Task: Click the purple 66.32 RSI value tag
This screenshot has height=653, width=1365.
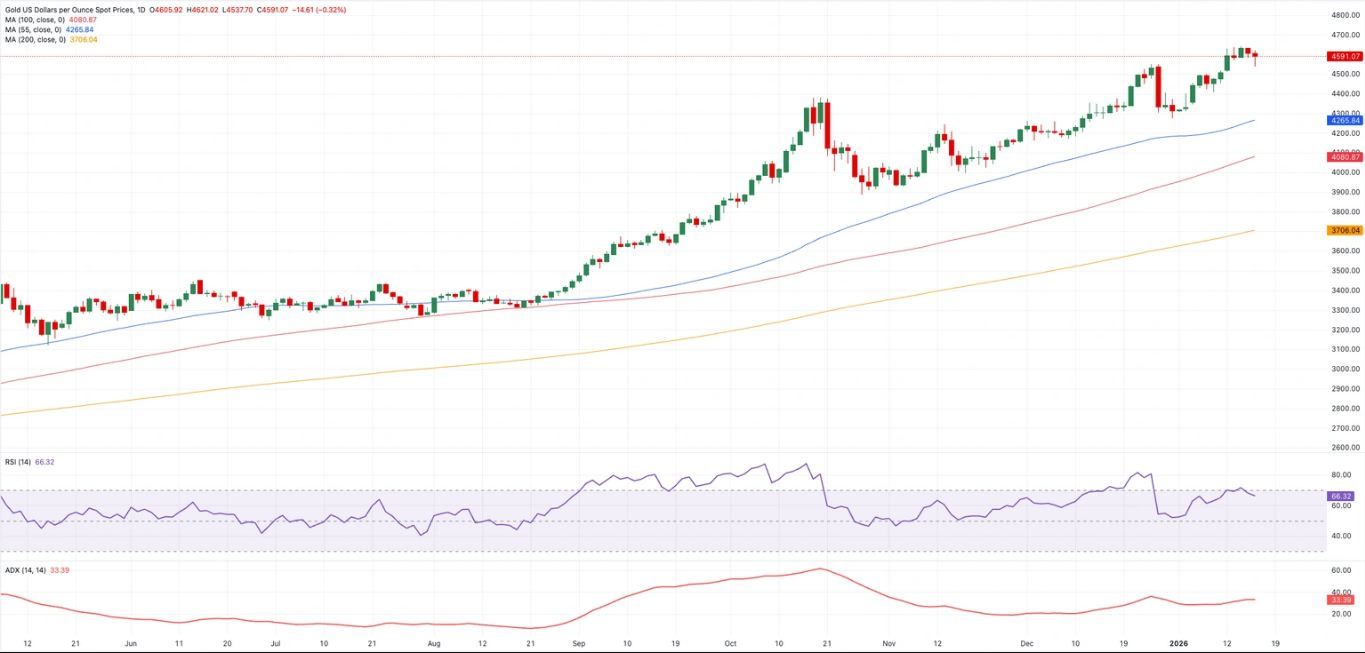Action: tap(1340, 496)
